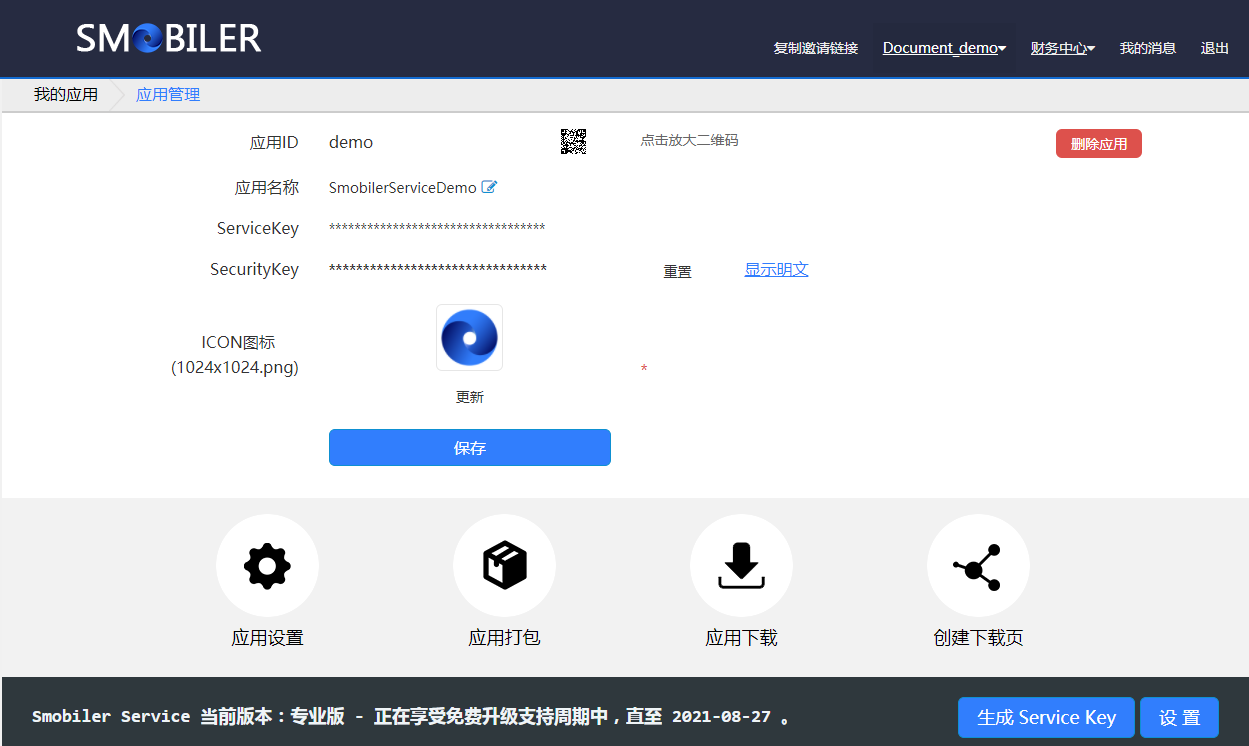The height and width of the screenshot is (746, 1249).
Task: Expand the 财务中心 dropdown
Action: click(x=1063, y=48)
